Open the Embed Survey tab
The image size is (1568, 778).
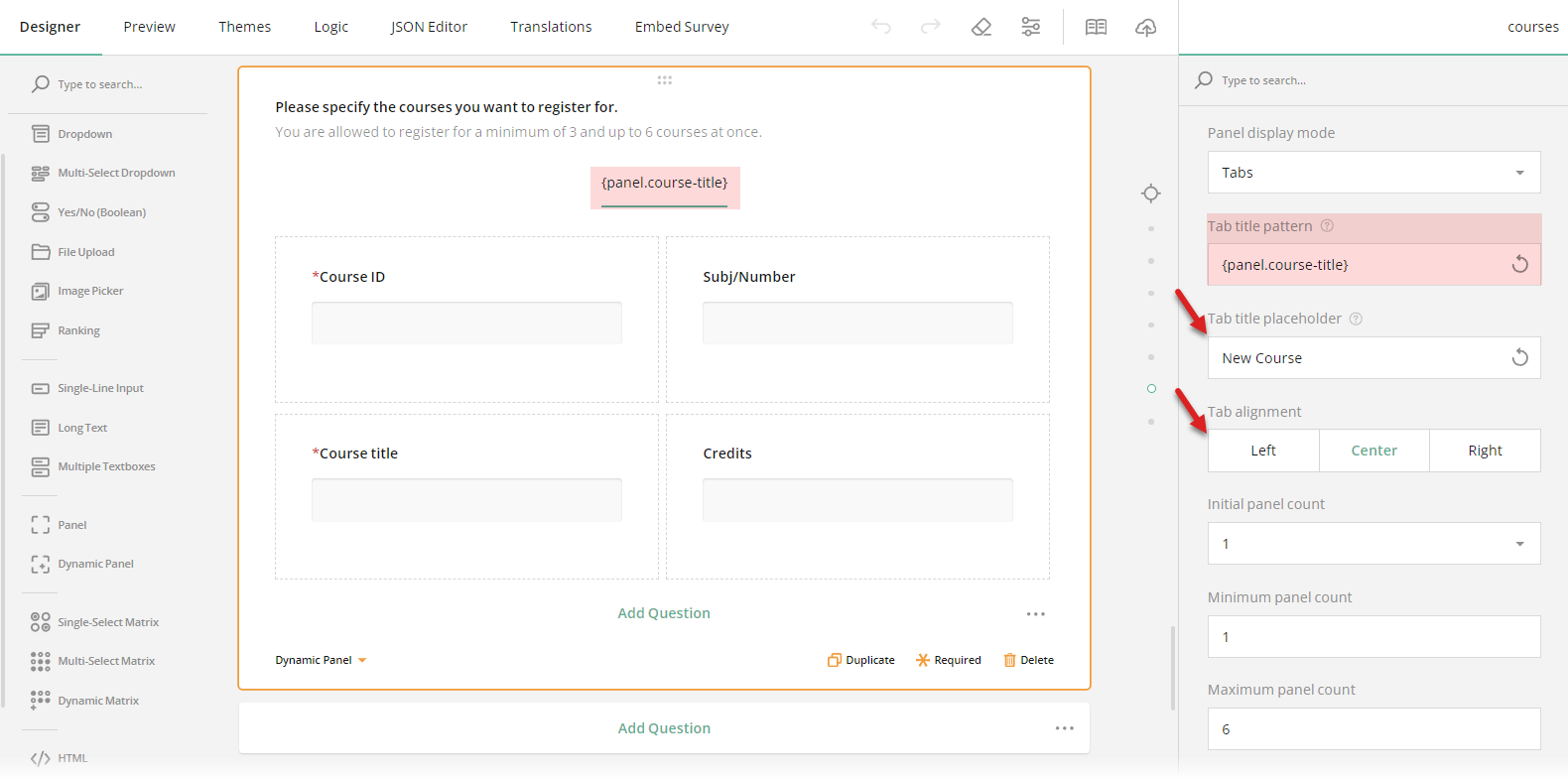click(682, 27)
